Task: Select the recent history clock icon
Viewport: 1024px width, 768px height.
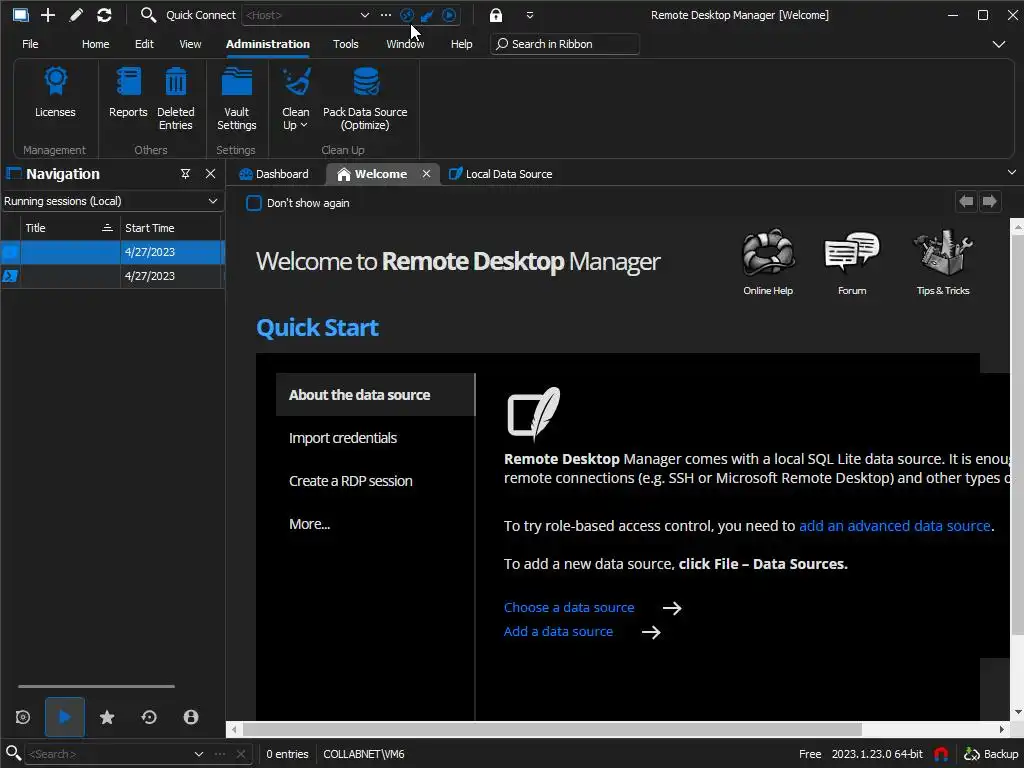Action: [149, 717]
